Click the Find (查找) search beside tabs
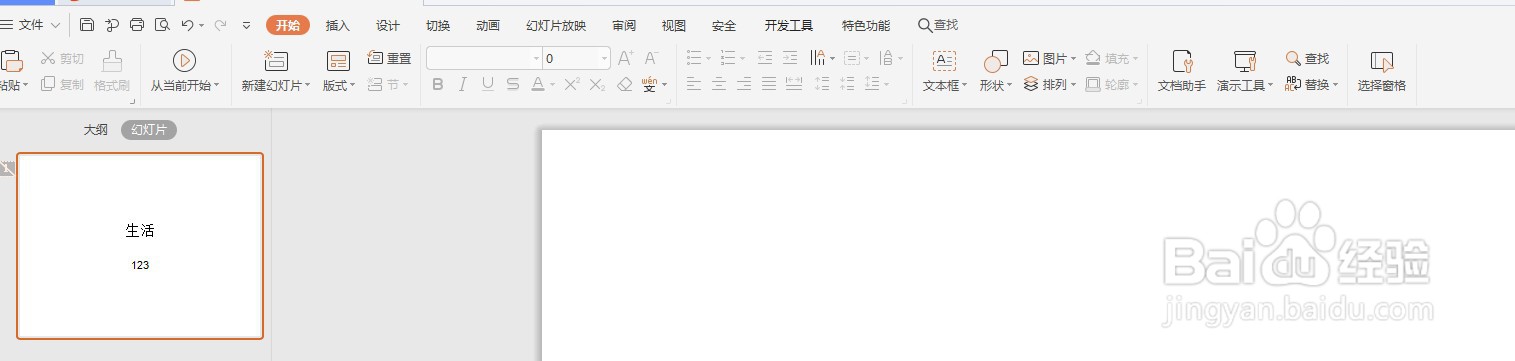Screen dimensions: 1515x361 [938, 25]
